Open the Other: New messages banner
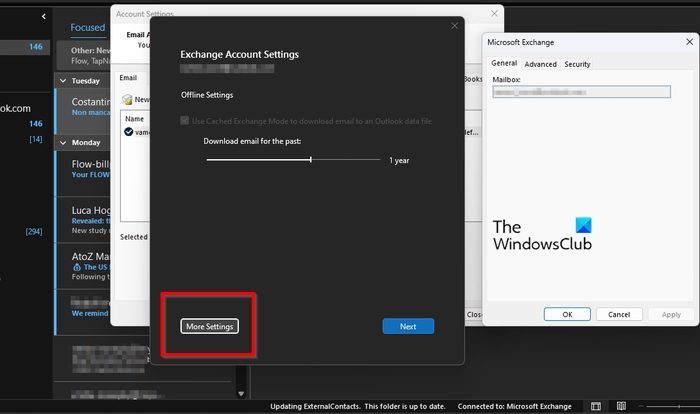Viewport: 700px width, 414px height. (84, 55)
